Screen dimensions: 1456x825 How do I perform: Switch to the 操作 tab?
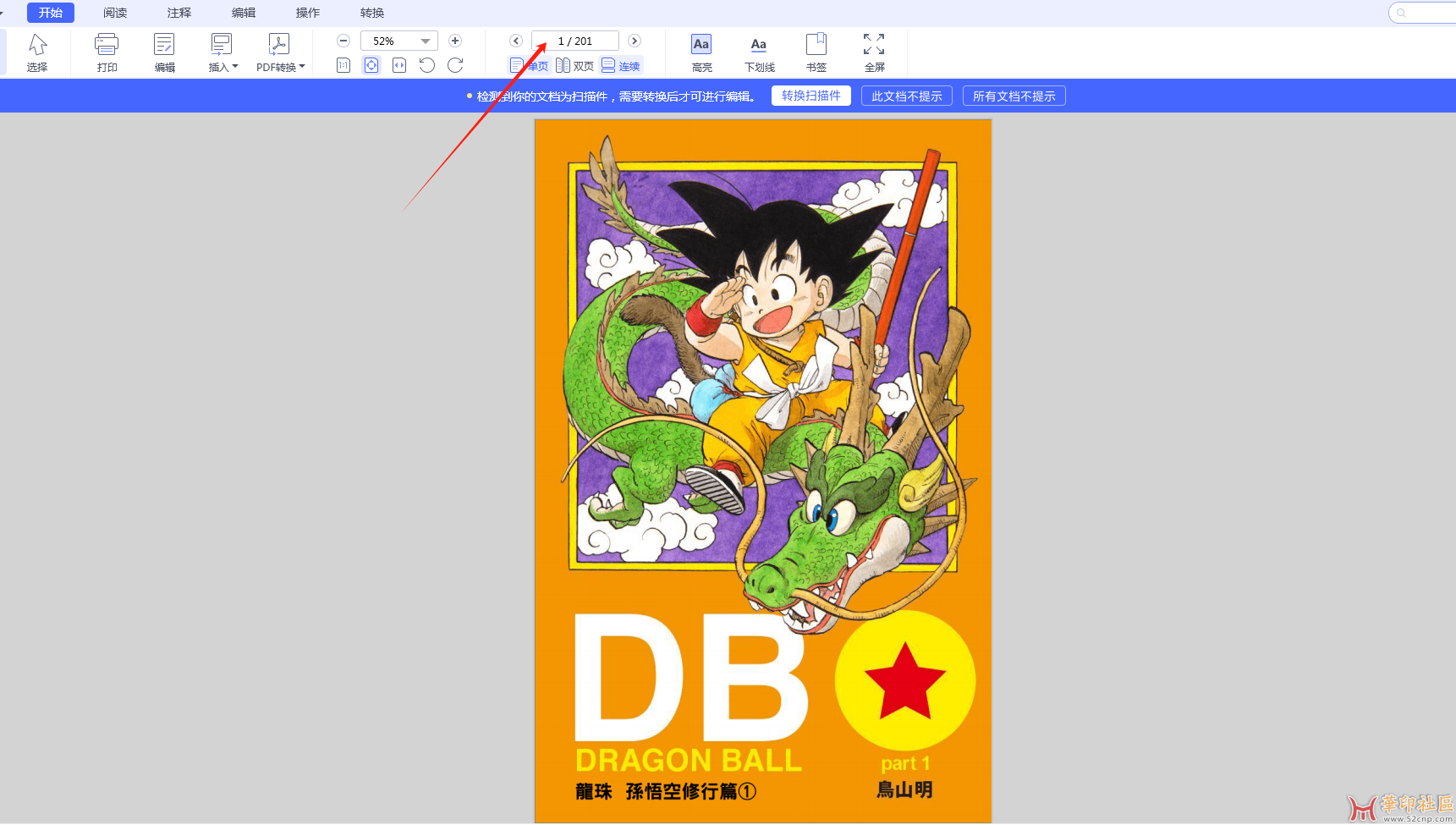coord(308,13)
